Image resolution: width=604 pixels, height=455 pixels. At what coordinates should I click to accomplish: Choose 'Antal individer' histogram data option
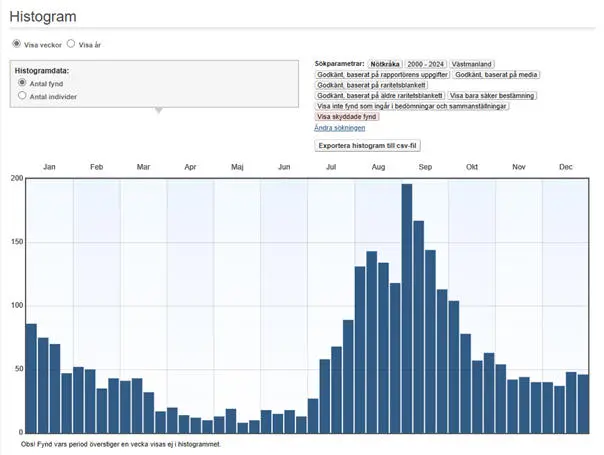[x=23, y=96]
